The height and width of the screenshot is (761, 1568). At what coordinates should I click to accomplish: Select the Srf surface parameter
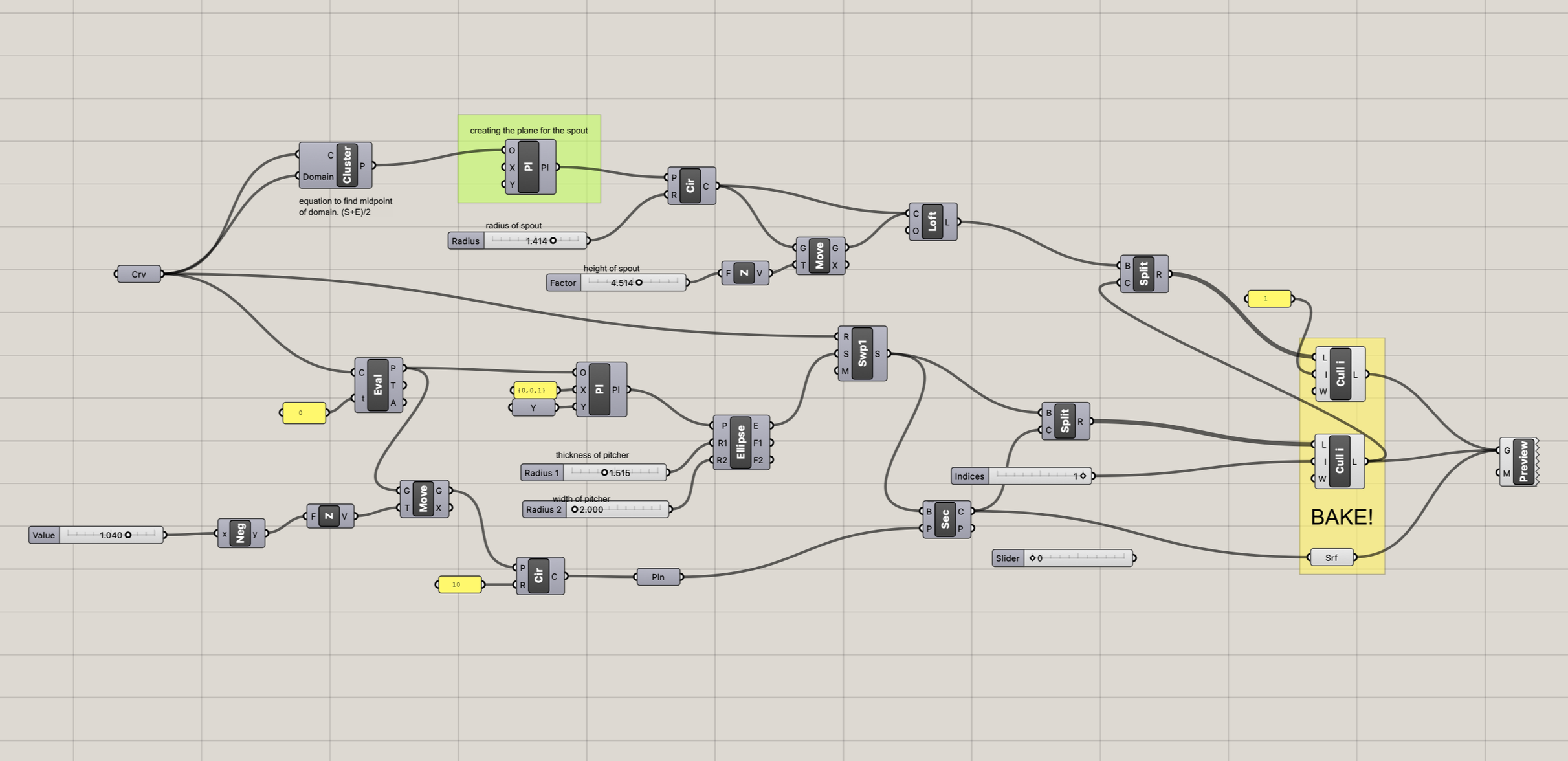[1331, 557]
